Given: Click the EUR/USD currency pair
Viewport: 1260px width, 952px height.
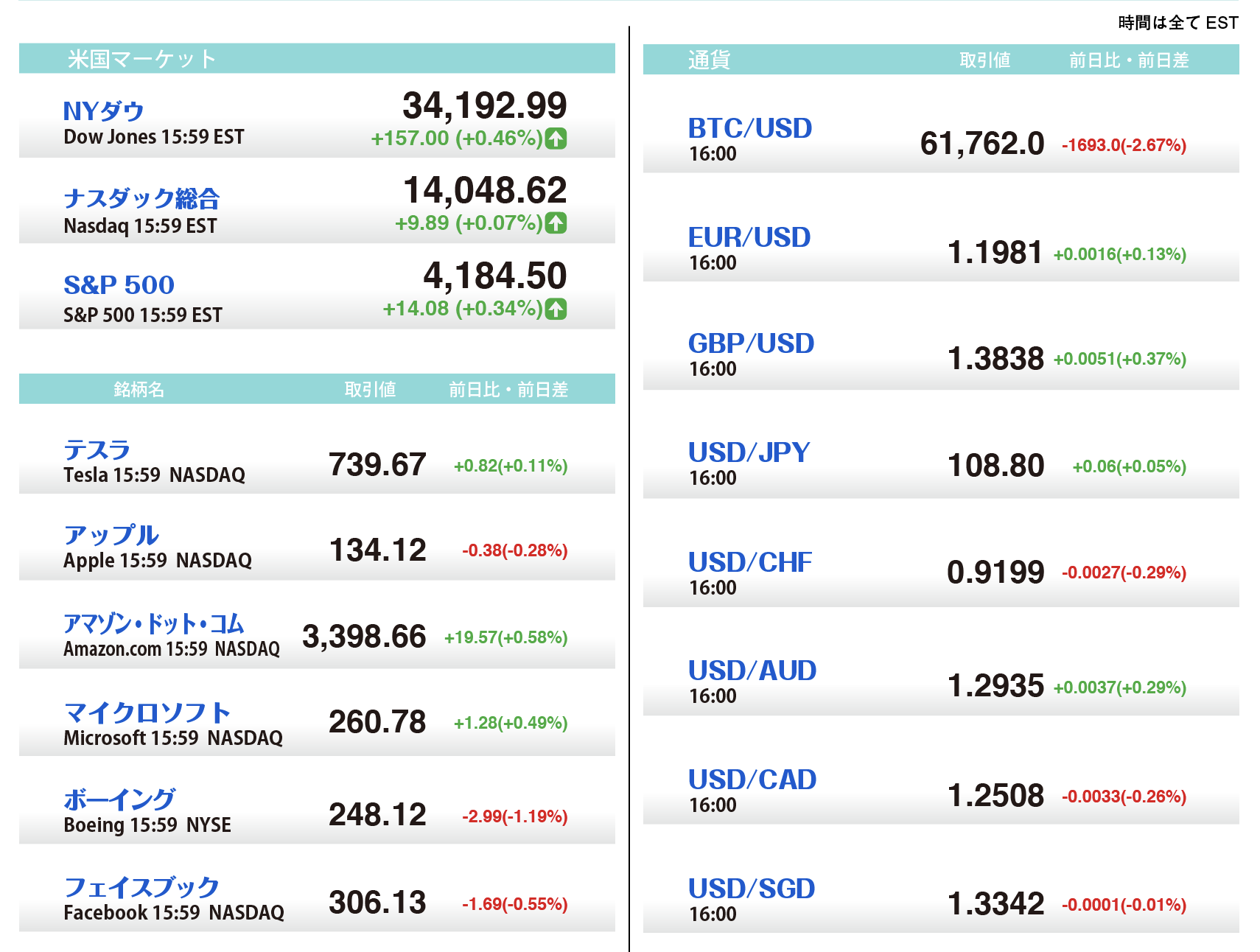Looking at the screenshot, I should point(749,237).
